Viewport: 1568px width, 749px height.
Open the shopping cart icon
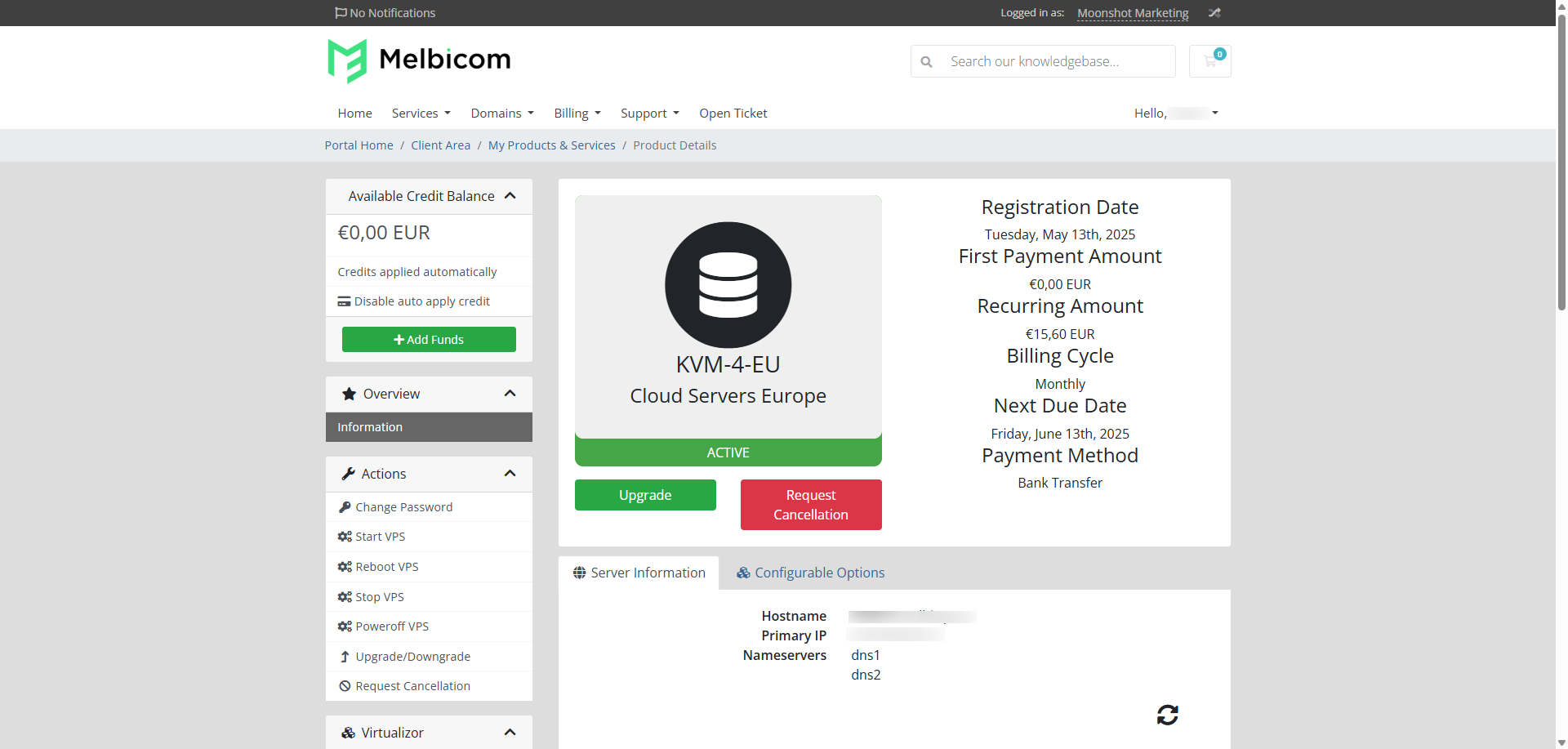pos(1209,61)
